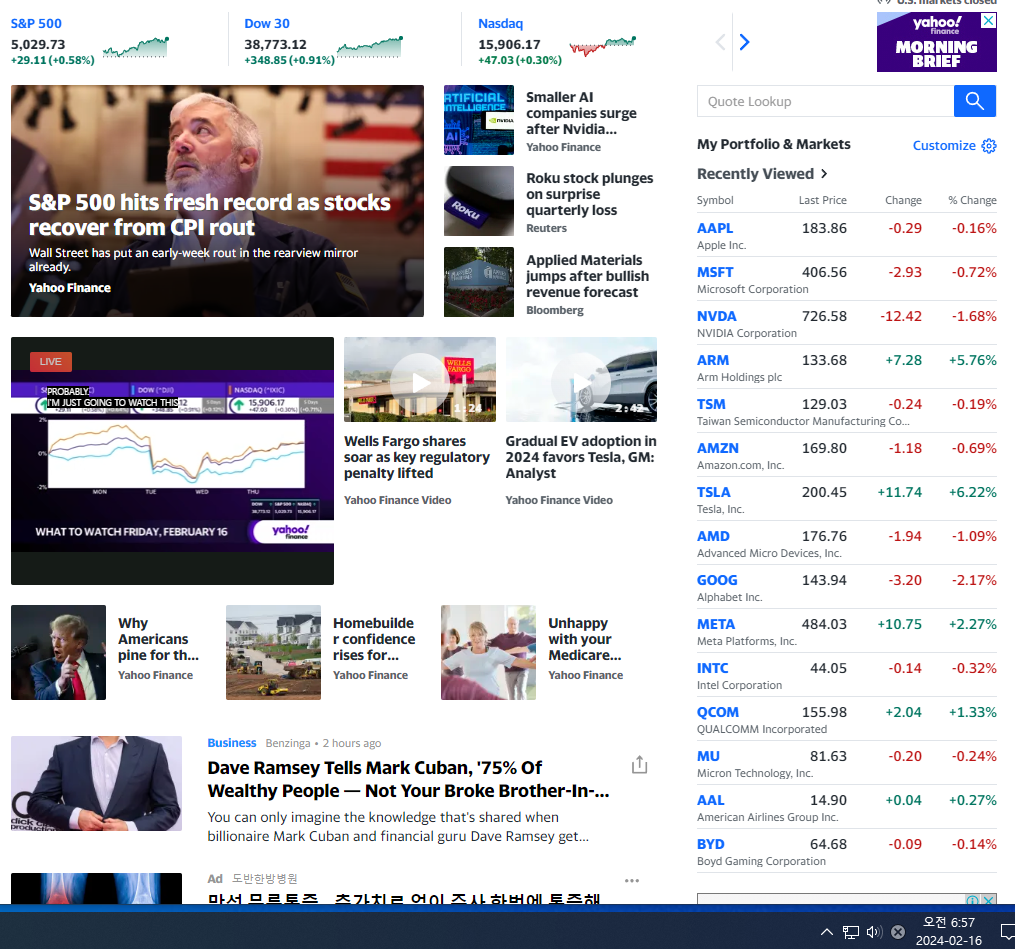Viewport: 1015px width, 949px height.
Task: Open the TSLA ticker
Action: click(713, 492)
